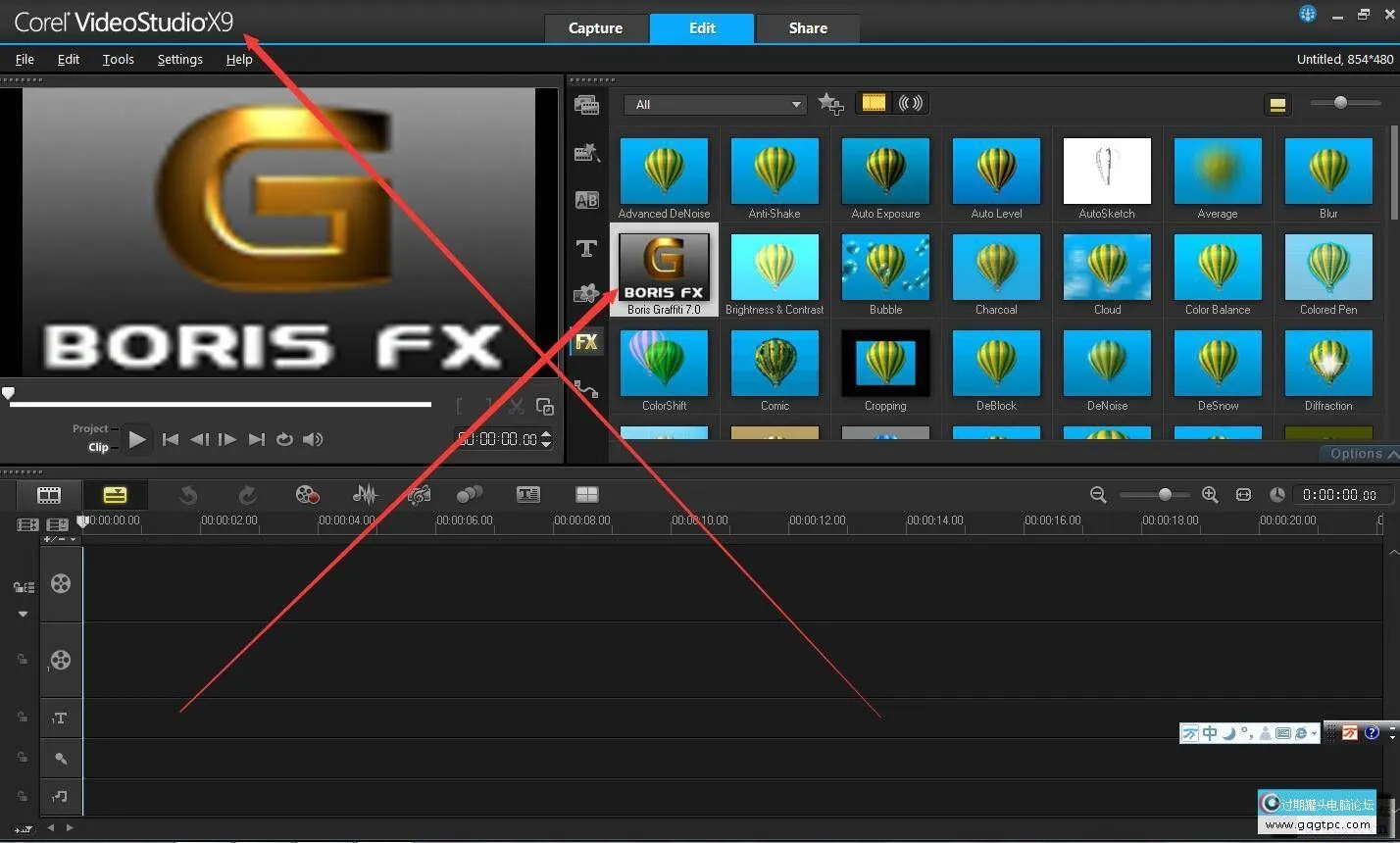Viewport: 1400px width, 843px height.
Task: Open the 'All' filter category dropdown
Action: pyautogui.click(x=715, y=105)
